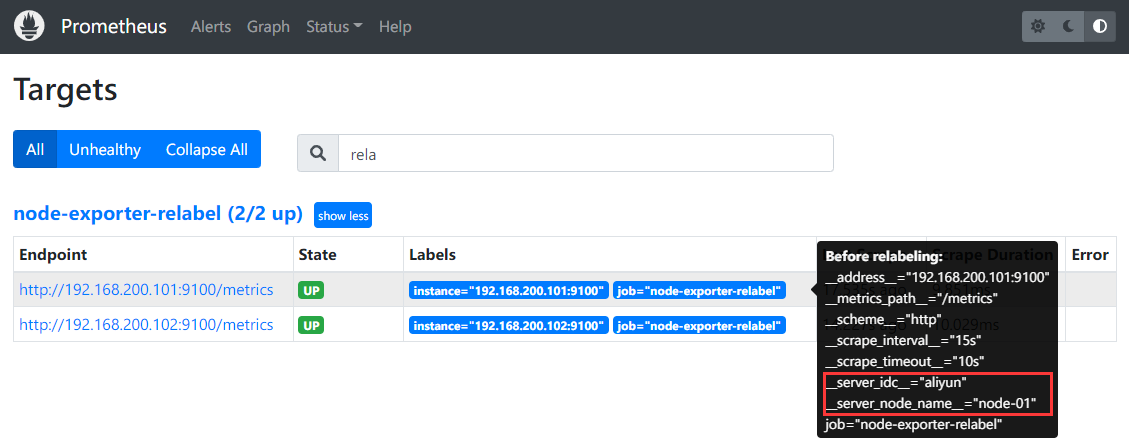The image size is (1129, 443).
Task: Open the 192.168.200.102:9100 metrics endpoint
Action: click(x=146, y=325)
